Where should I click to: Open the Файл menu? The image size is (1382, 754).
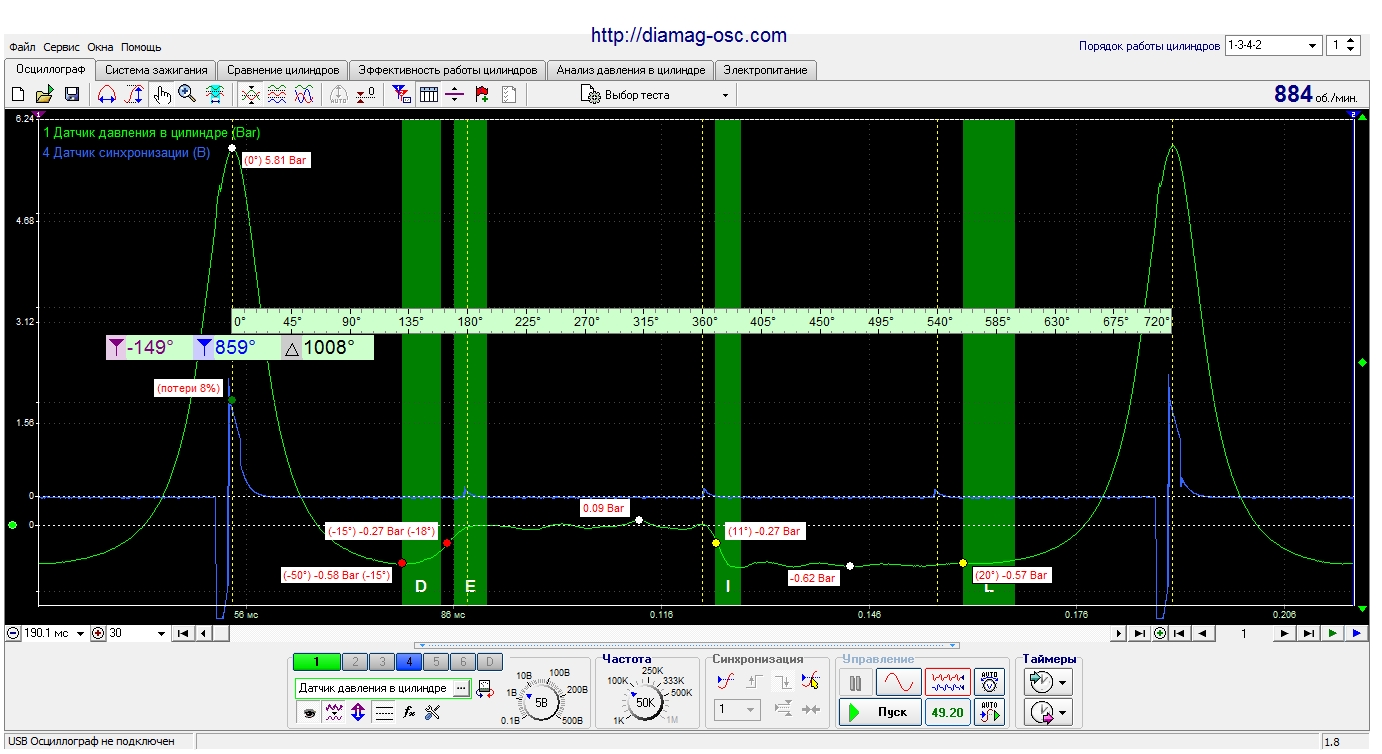(x=23, y=47)
